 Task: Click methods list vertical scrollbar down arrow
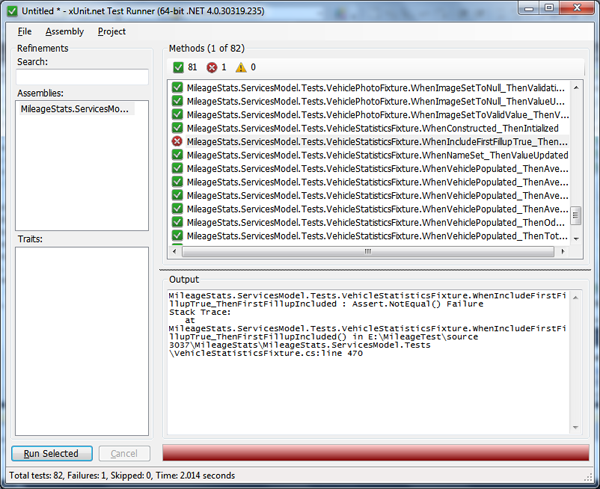575,237
